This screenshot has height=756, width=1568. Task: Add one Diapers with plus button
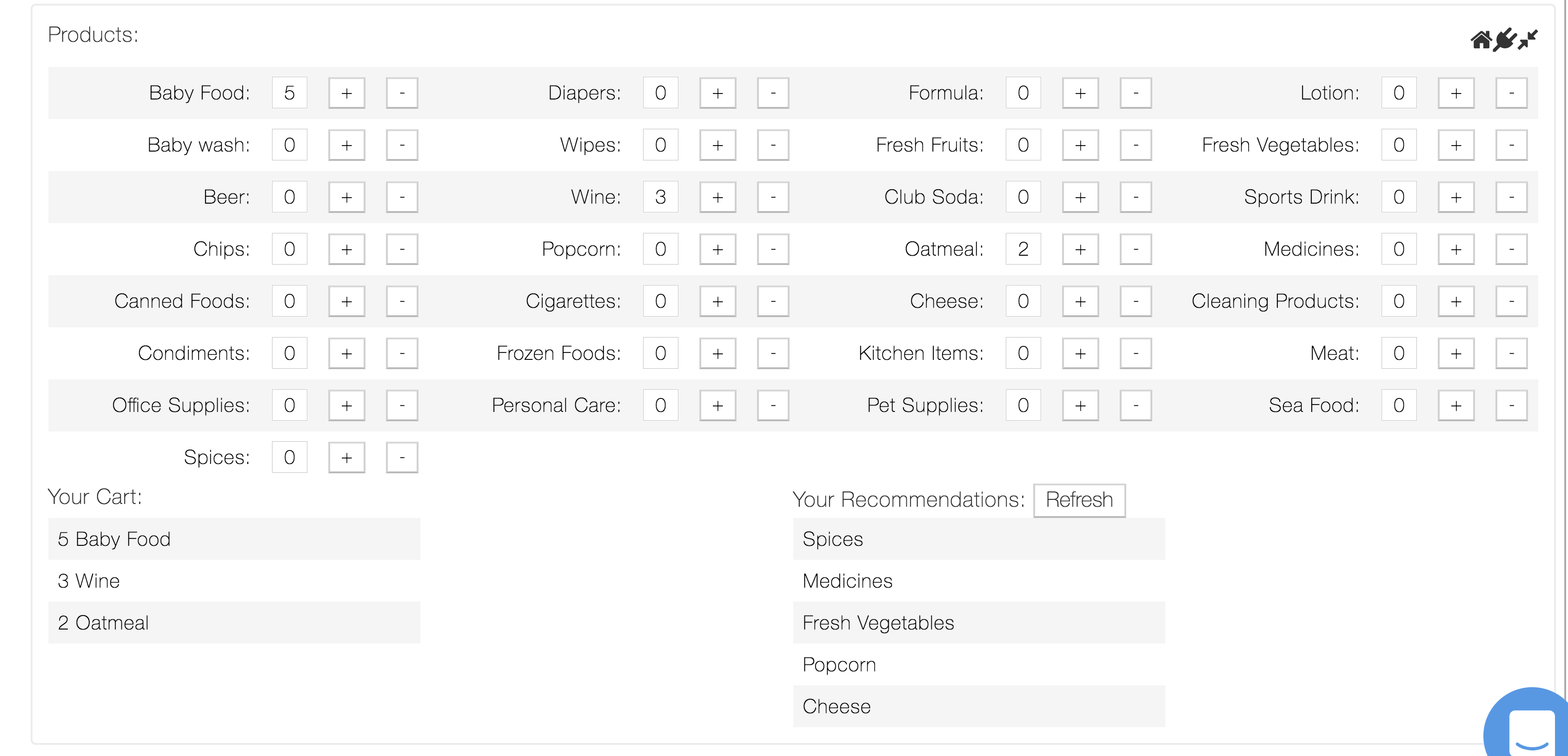[717, 93]
